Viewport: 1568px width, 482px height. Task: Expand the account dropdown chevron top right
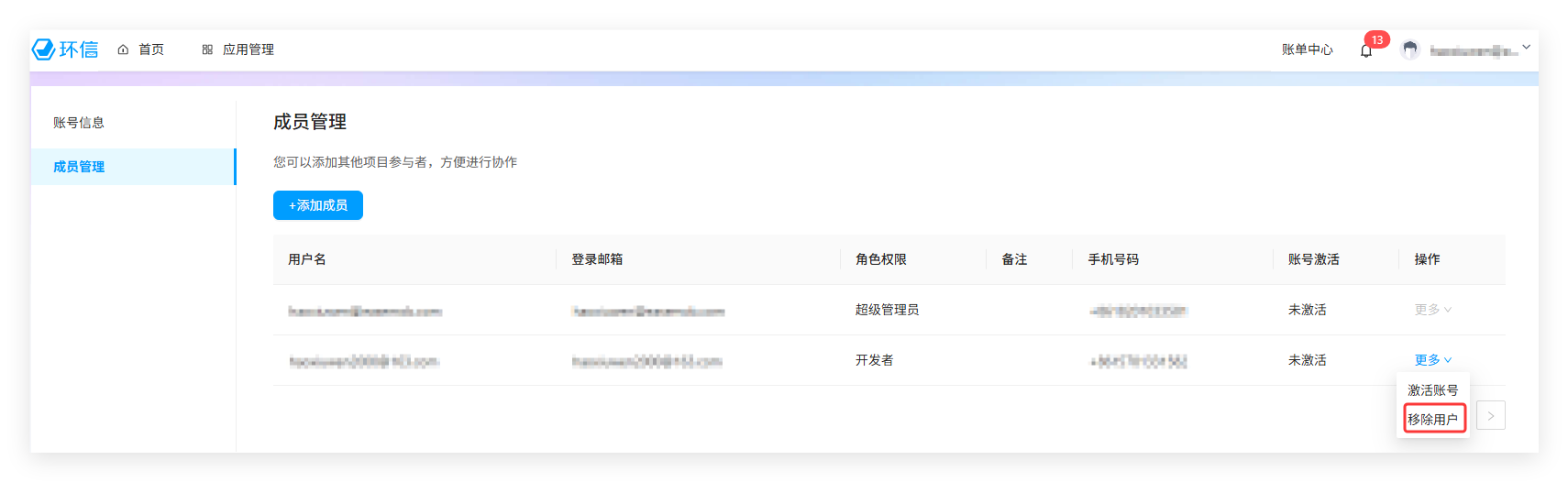pyautogui.click(x=1526, y=47)
